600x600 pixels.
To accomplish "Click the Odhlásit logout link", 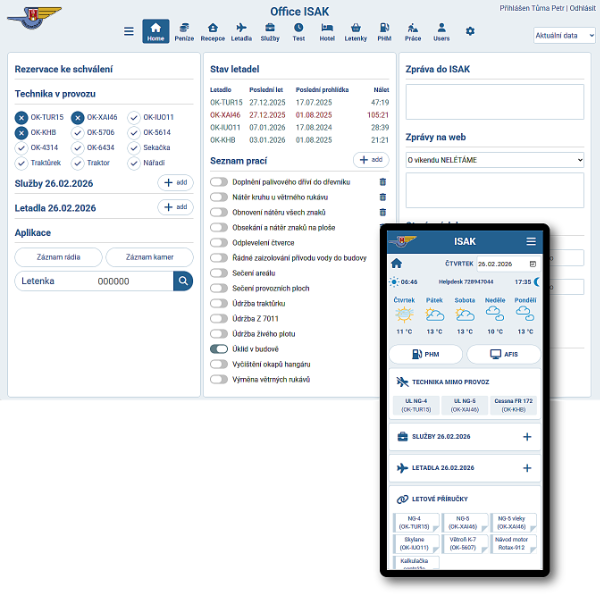I will pyautogui.click(x=581, y=8).
